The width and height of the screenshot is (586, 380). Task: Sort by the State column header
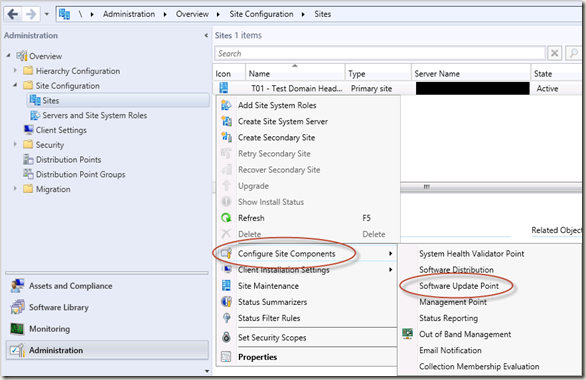pos(556,74)
